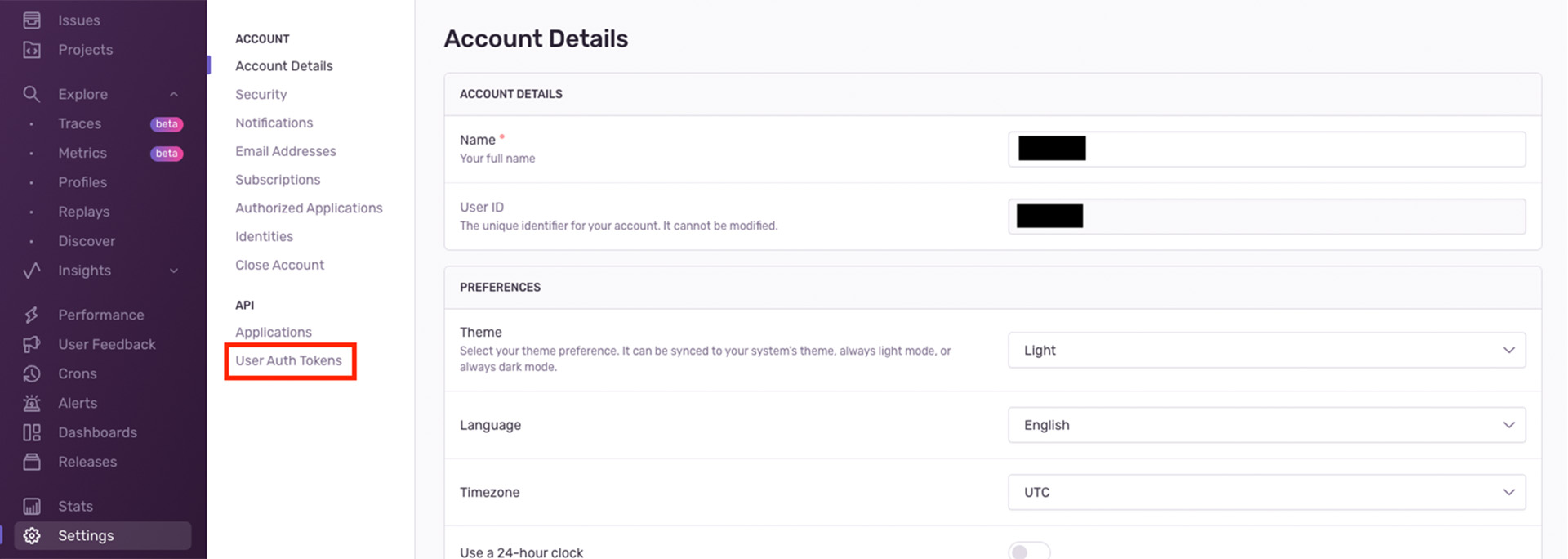1568x559 pixels.
Task: Open the Timezone dropdown showing UTC
Action: pyautogui.click(x=1266, y=492)
